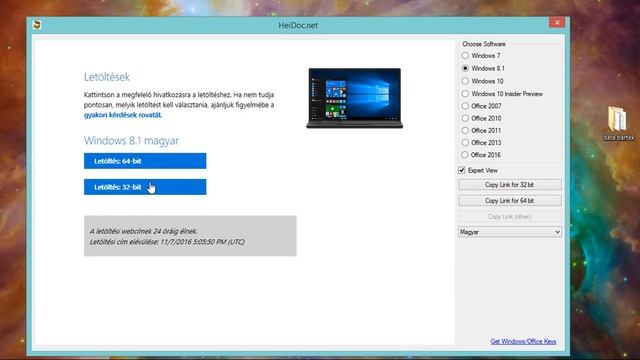Image resolution: width=640 pixels, height=360 pixels.
Task: Click the link expiry notice text
Action: pyautogui.click(x=167, y=236)
